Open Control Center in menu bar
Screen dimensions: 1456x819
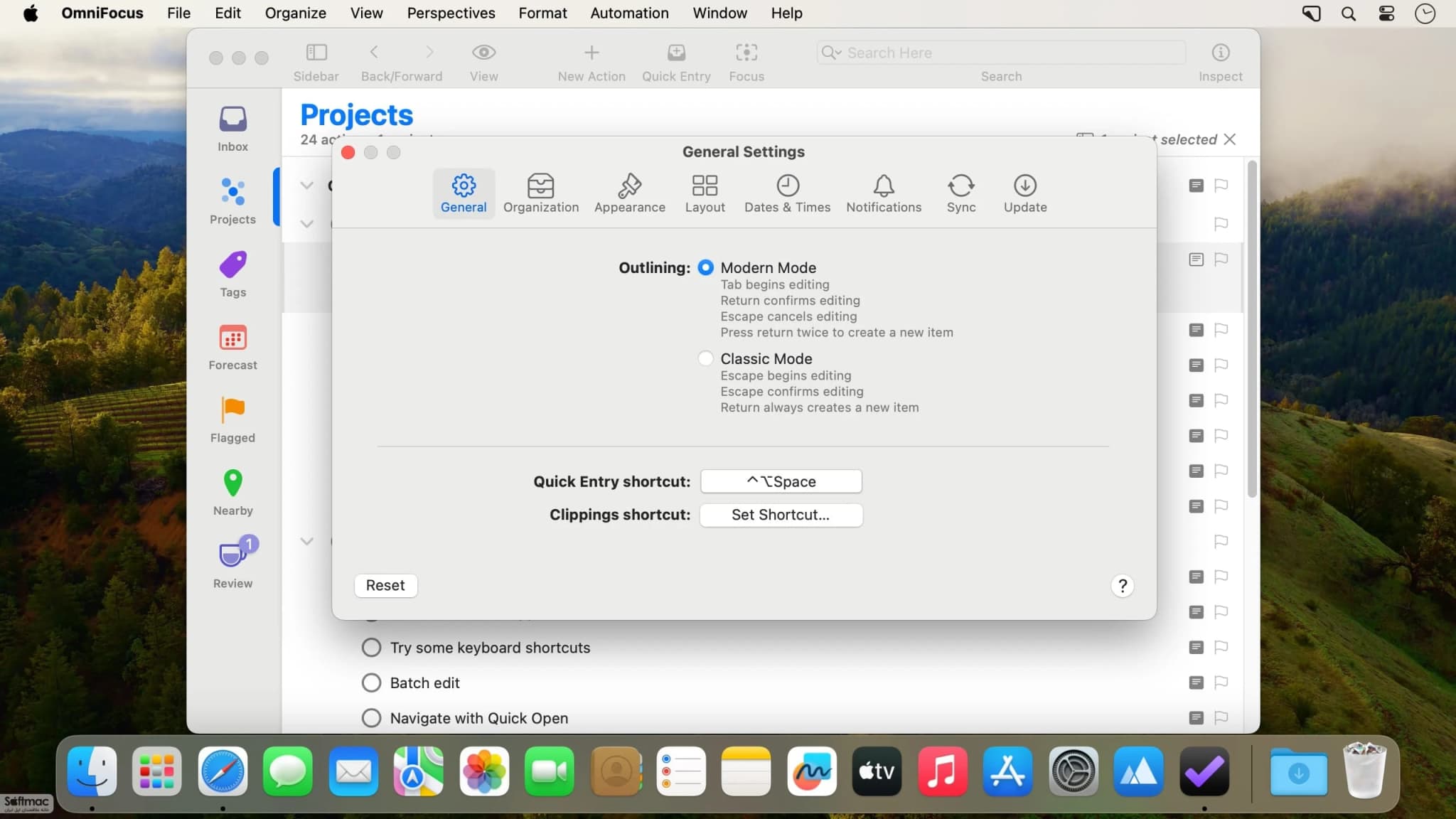(1386, 13)
